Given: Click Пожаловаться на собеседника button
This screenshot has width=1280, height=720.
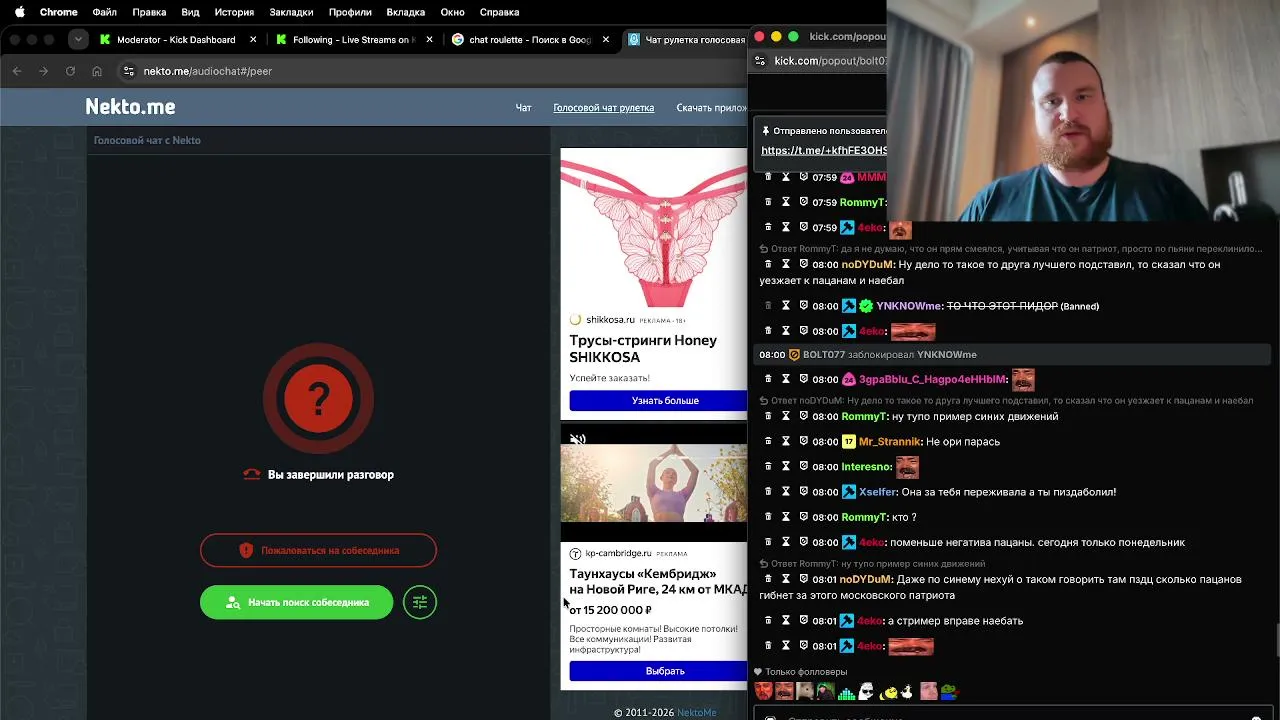Looking at the screenshot, I should click(318, 550).
